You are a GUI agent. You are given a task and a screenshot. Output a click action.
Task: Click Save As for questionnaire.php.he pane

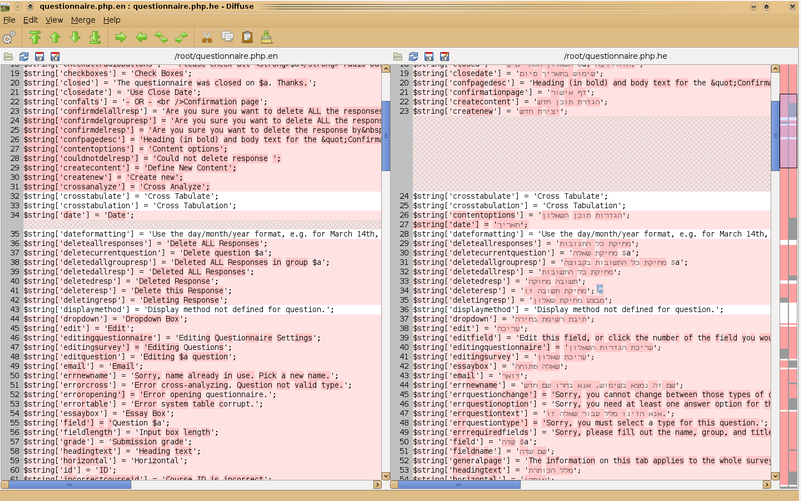tap(443, 57)
